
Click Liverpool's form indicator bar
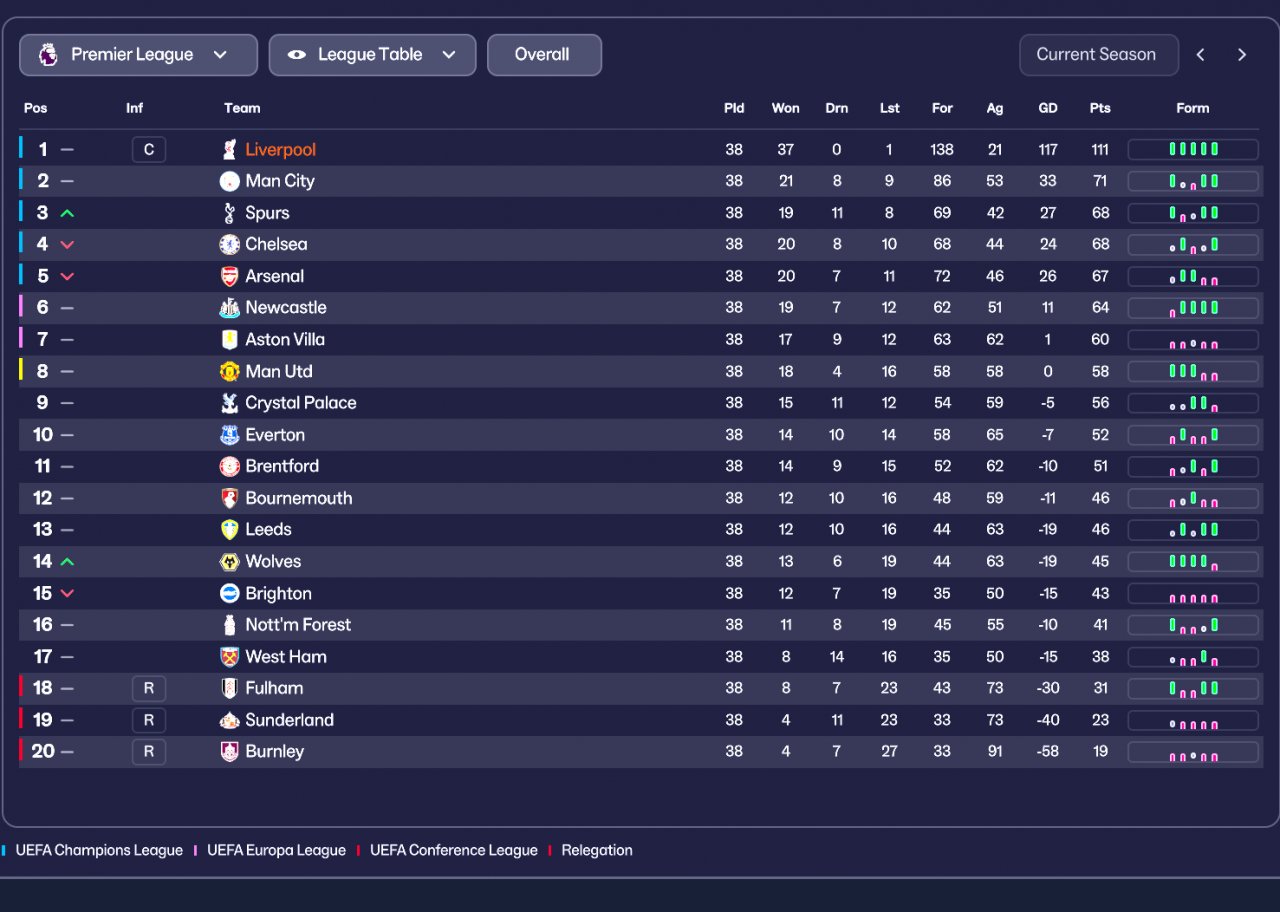pos(1193,150)
